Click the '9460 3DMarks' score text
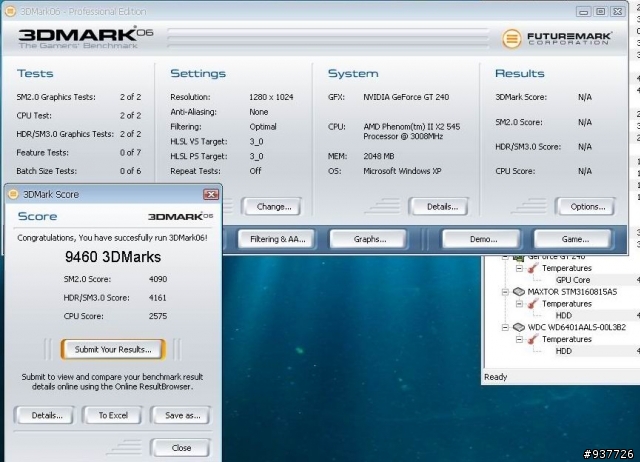640x462 pixels. 113,257
